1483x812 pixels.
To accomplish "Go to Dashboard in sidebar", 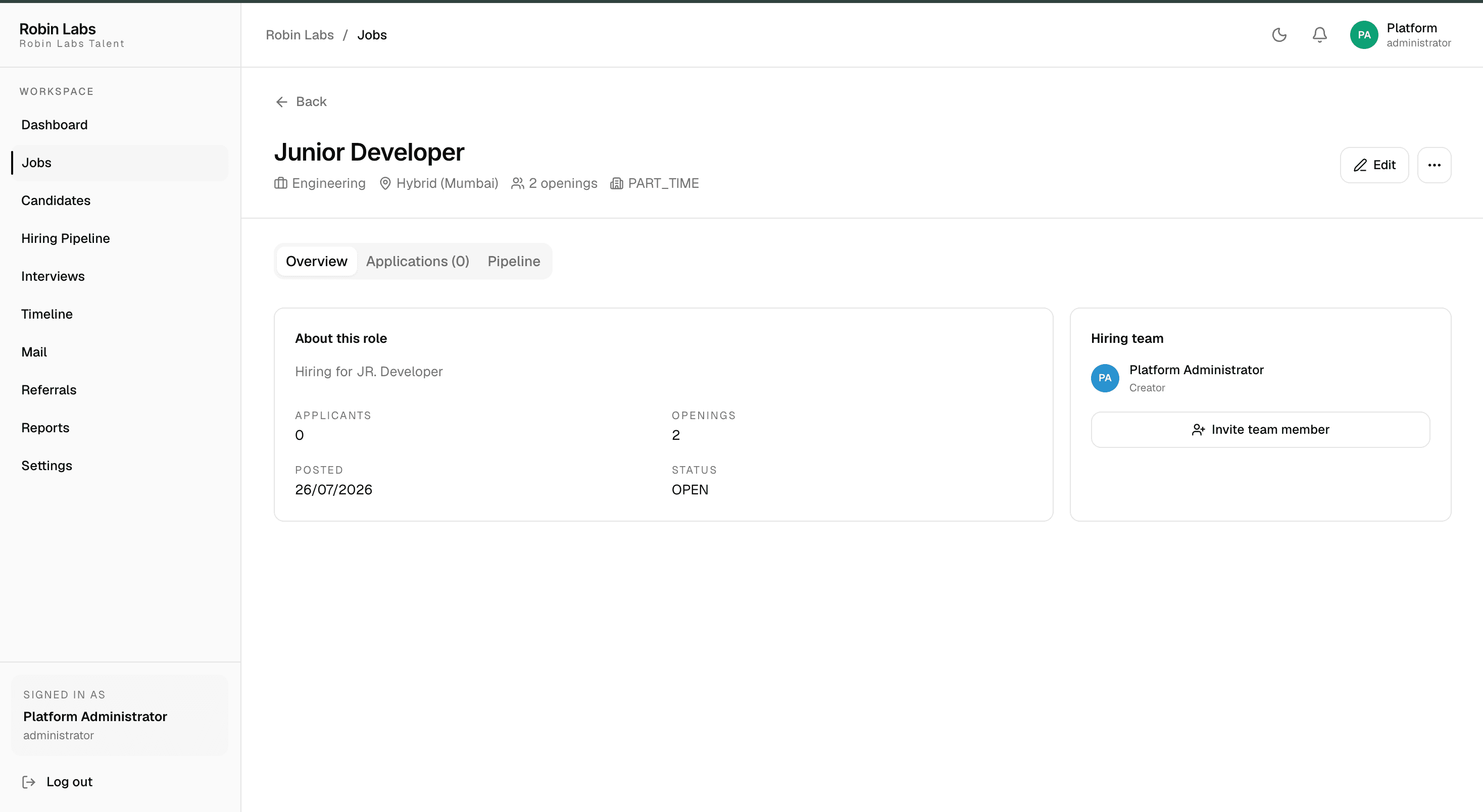I will coord(119,125).
